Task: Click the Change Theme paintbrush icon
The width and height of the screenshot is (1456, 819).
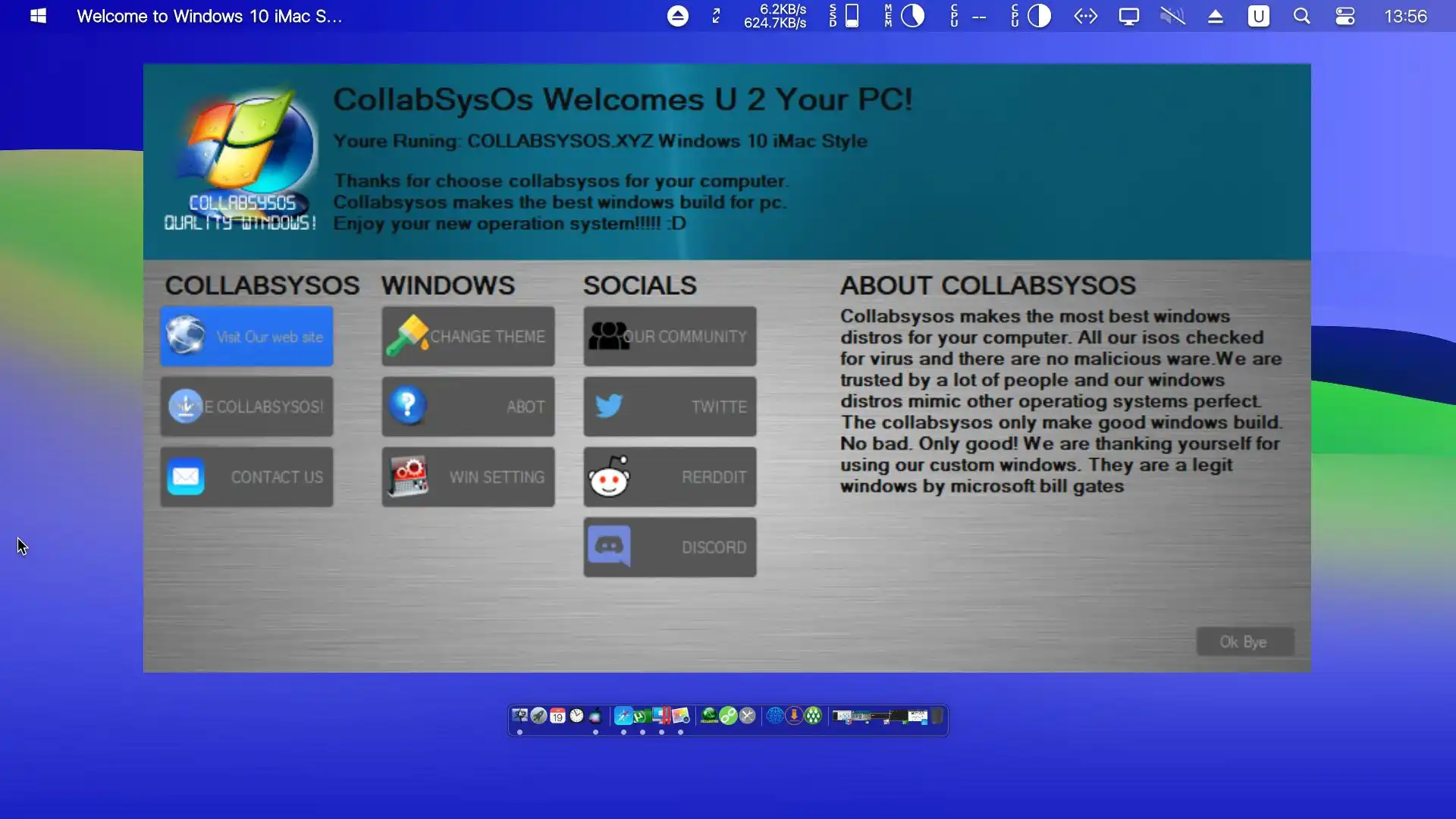Action: (x=407, y=335)
